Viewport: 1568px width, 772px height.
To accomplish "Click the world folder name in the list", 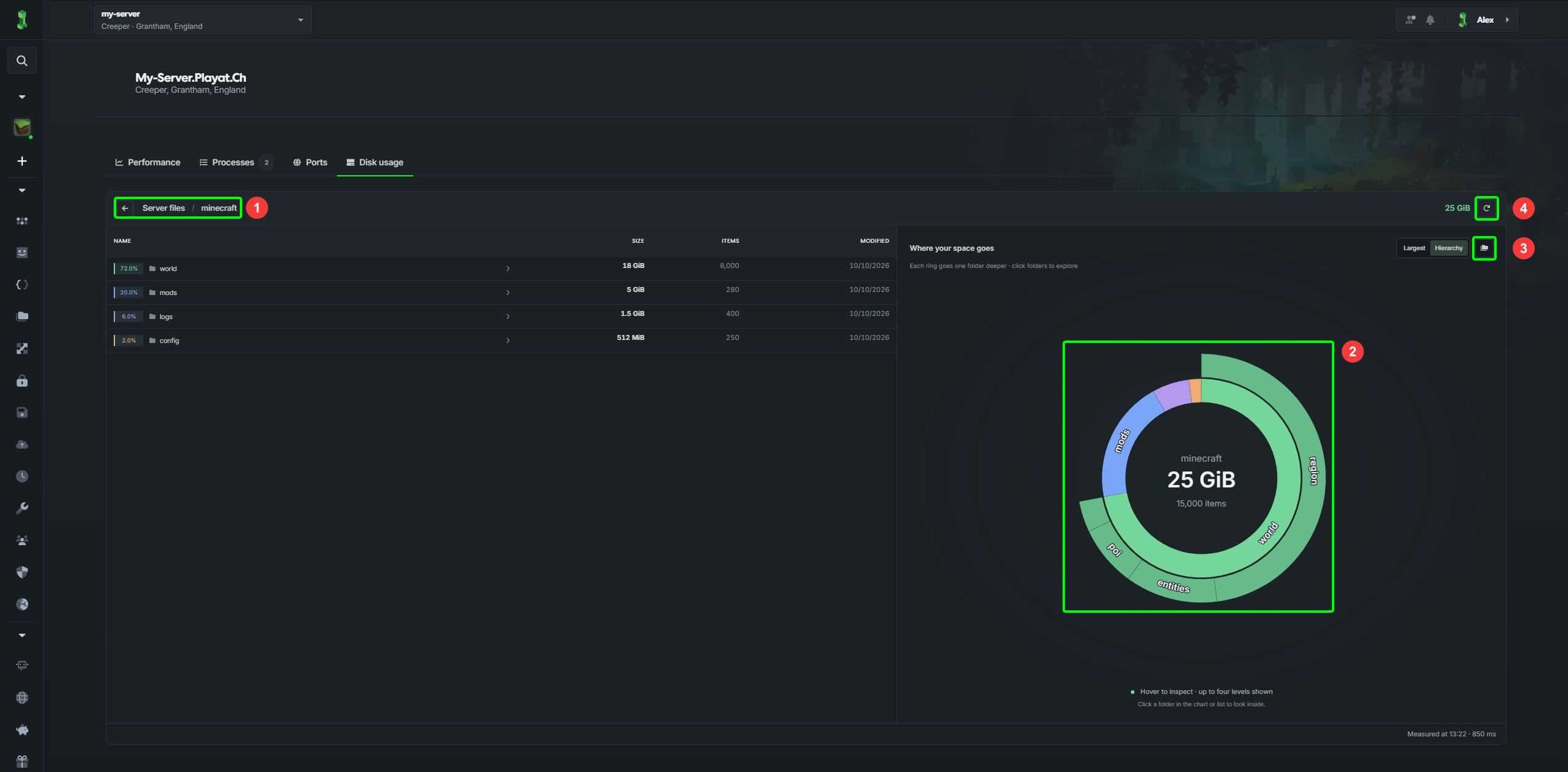I will point(168,269).
